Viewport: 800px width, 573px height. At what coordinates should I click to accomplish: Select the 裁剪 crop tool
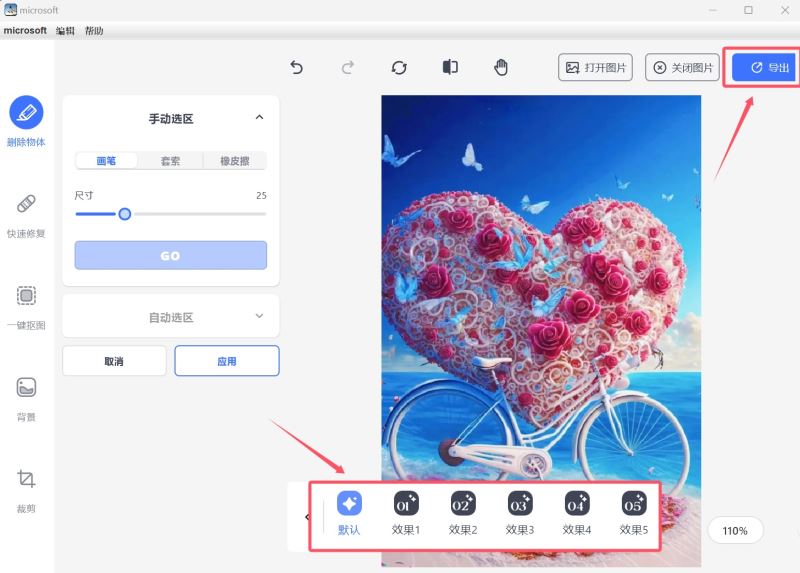click(x=26, y=491)
